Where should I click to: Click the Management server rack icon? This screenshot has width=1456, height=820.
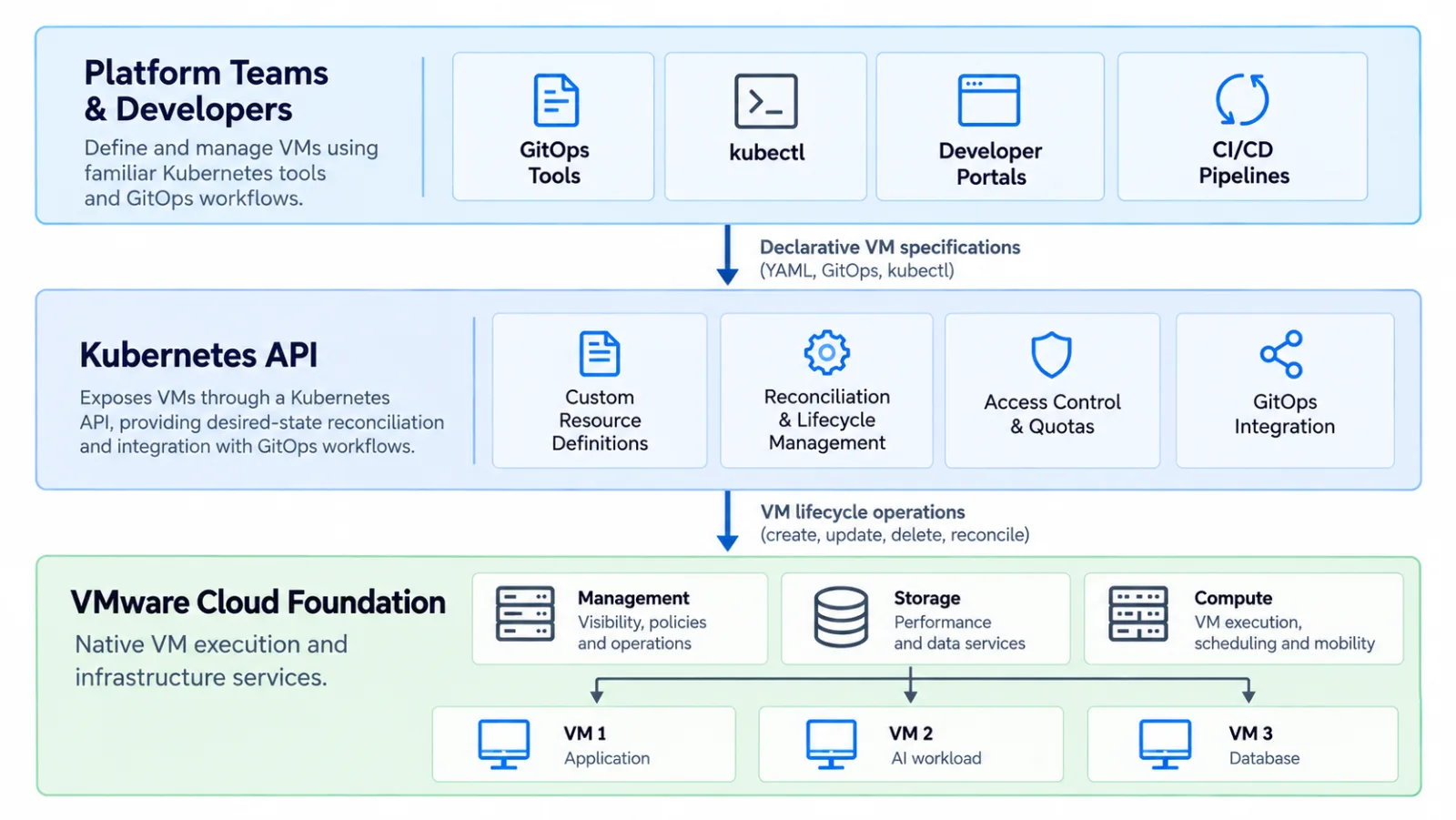(525, 614)
